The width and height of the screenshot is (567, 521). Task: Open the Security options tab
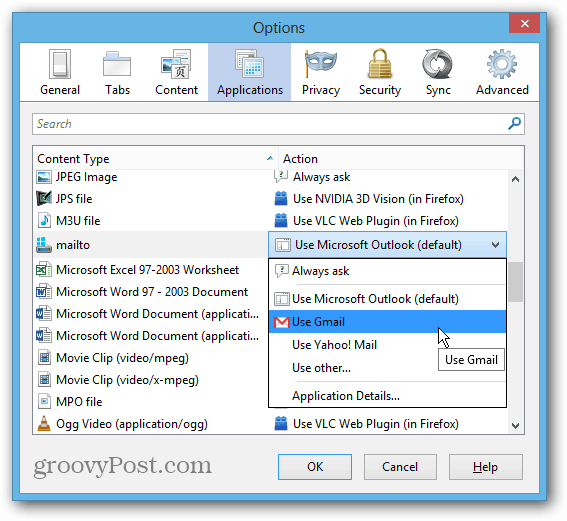click(x=380, y=72)
